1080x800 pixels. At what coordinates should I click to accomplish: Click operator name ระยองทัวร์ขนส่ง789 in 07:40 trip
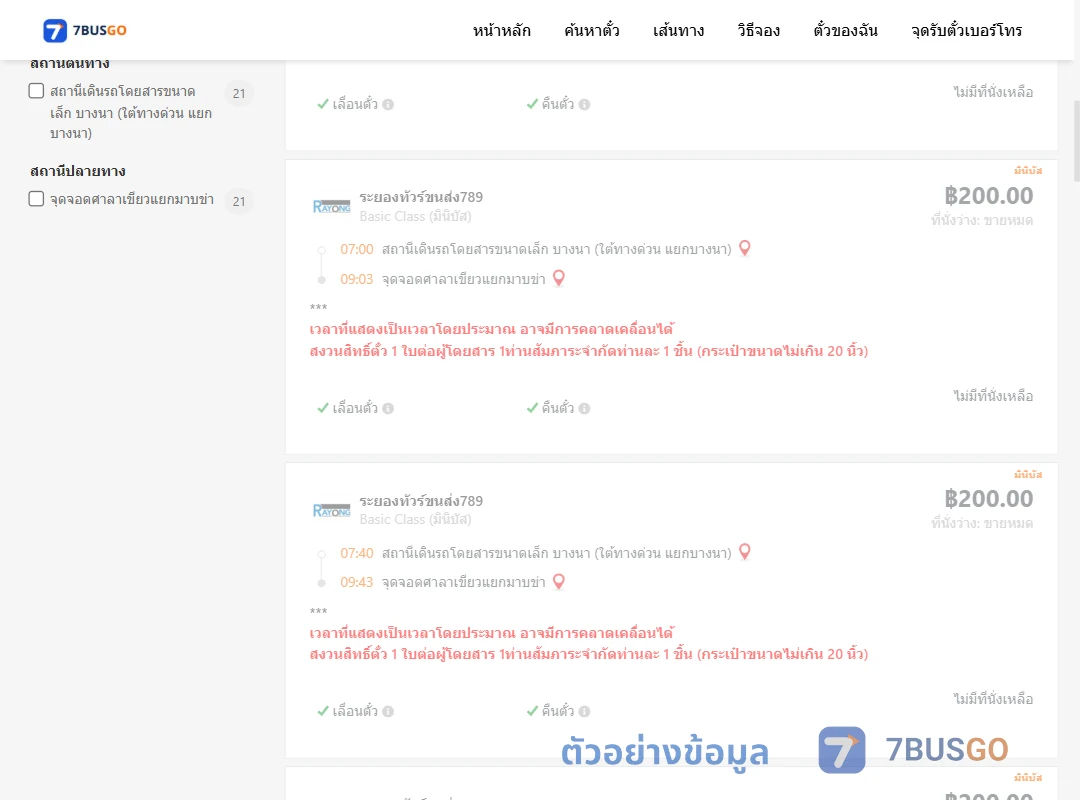(421, 501)
